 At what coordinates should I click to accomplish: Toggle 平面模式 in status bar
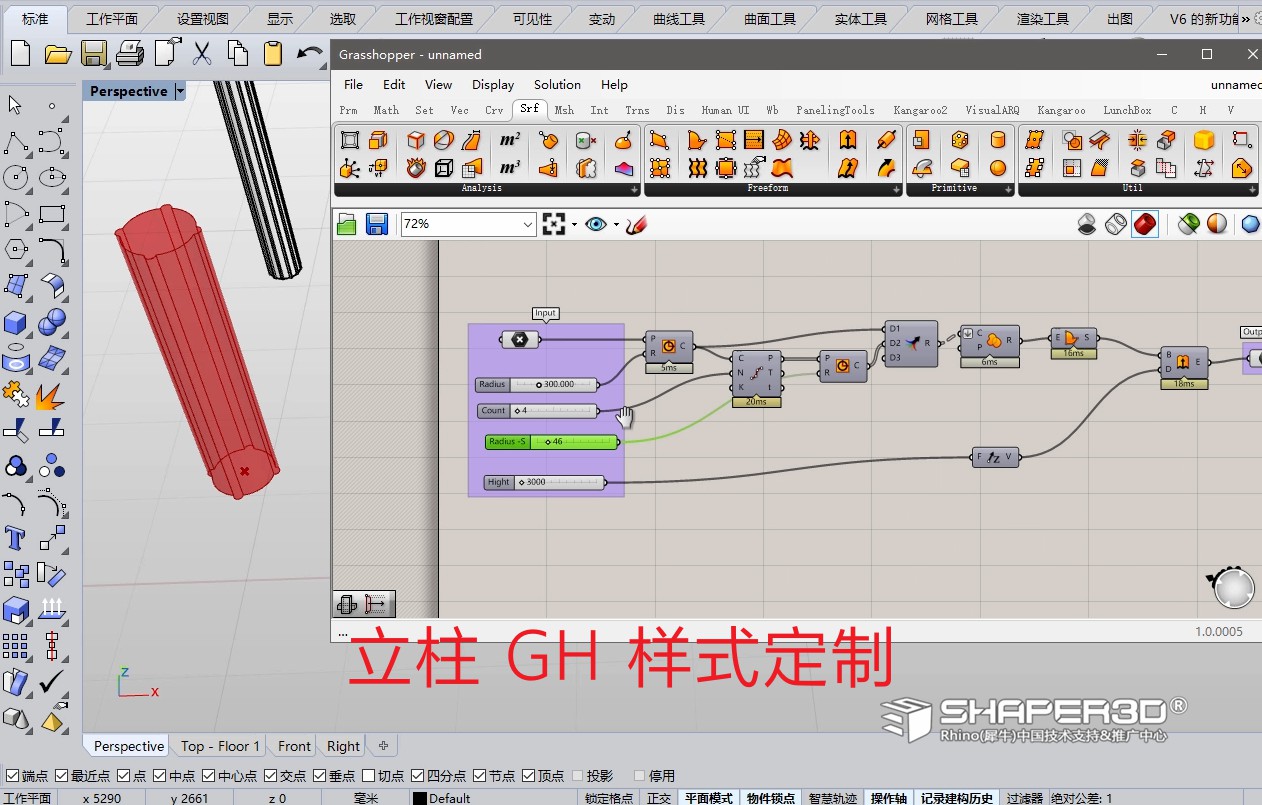pos(709,798)
